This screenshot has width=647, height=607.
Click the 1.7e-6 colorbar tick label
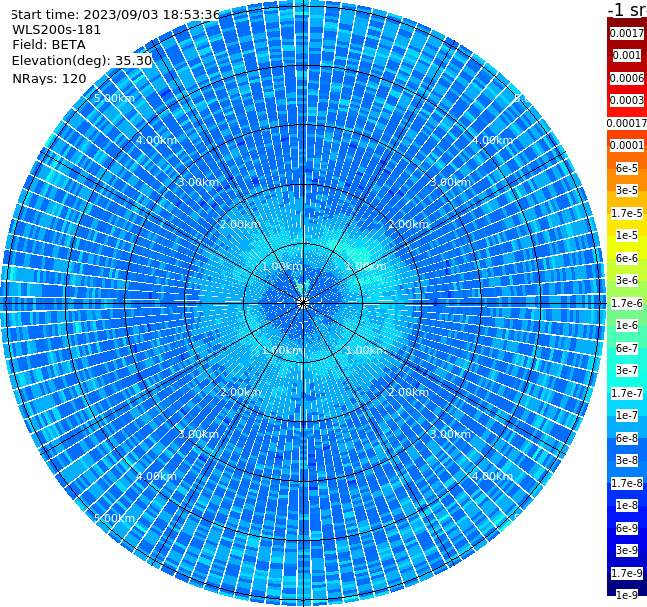pos(627,303)
